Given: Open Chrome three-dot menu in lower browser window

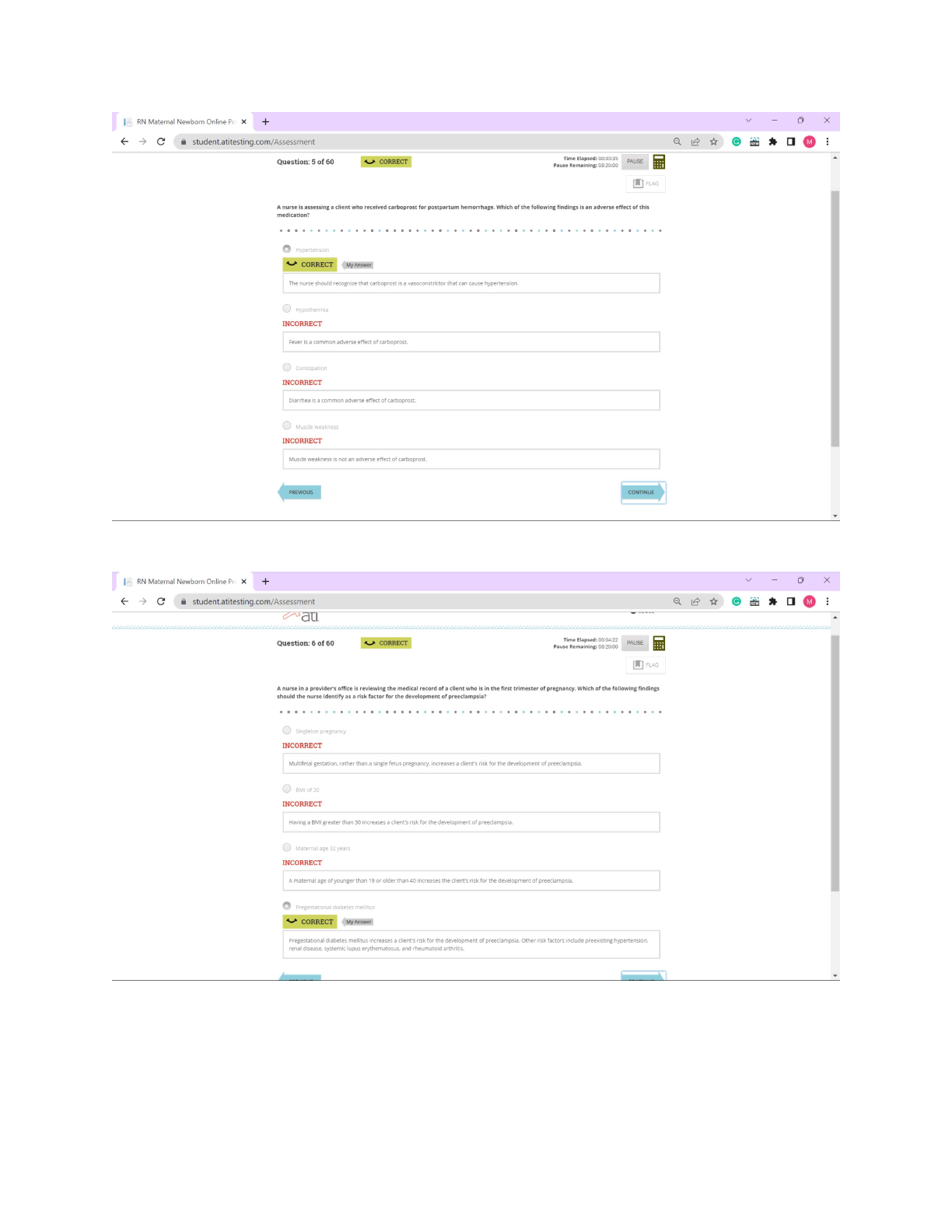Looking at the screenshot, I should click(x=827, y=601).
